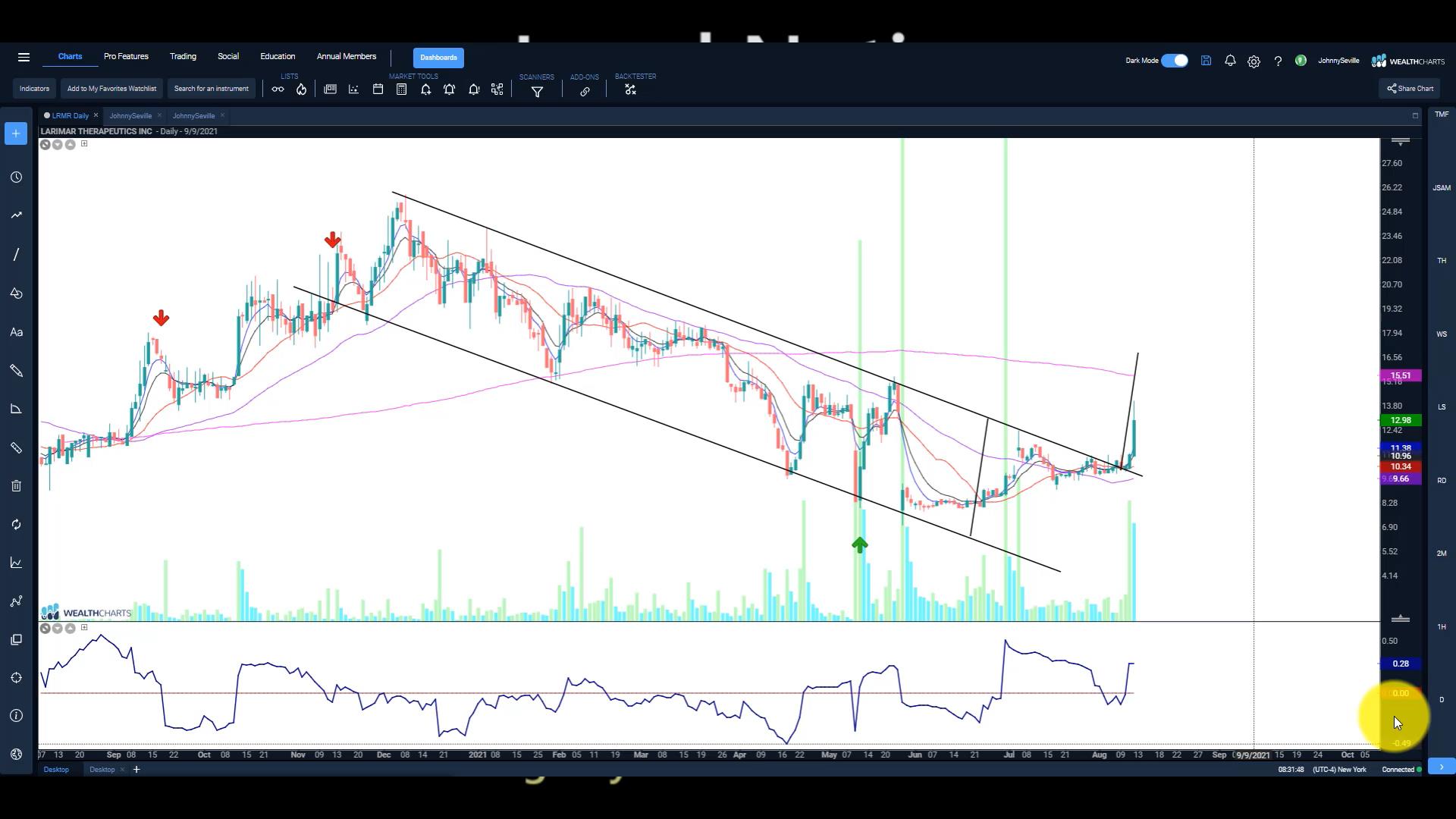Click the trash delete drawings icon
This screenshot has height=819, width=1456.
[16, 486]
